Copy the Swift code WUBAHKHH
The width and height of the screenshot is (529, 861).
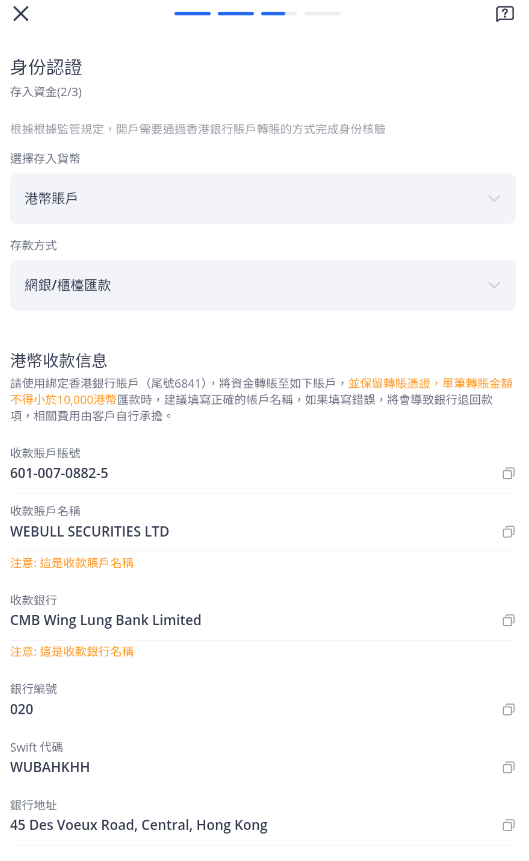[x=509, y=767]
